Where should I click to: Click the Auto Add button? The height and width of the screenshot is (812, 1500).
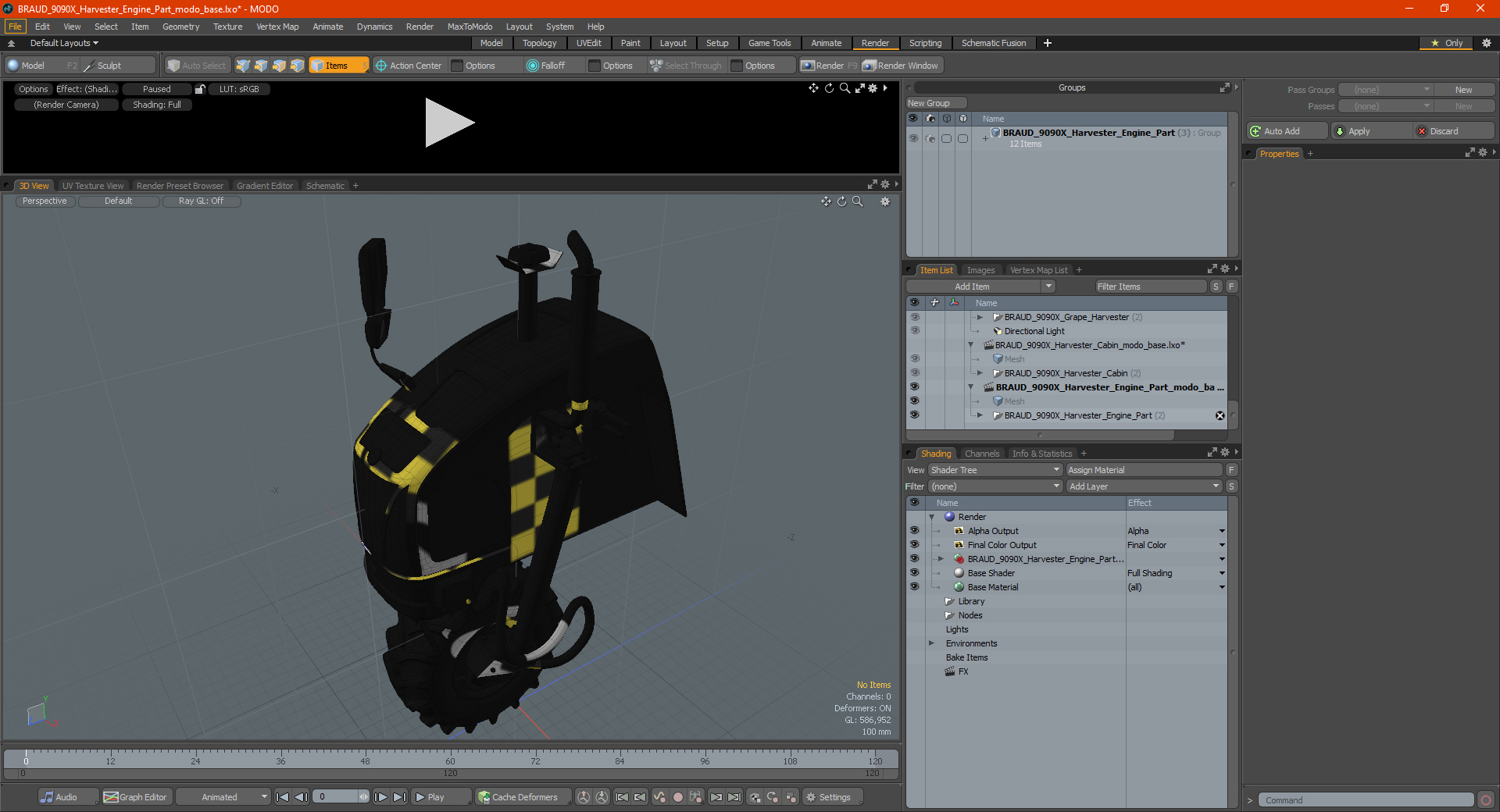[x=1287, y=131]
